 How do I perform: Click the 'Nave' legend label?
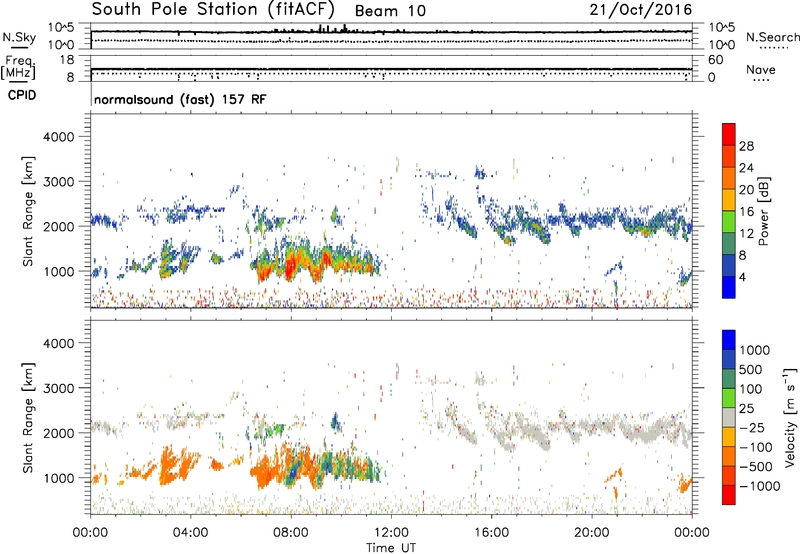pyautogui.click(x=761, y=70)
